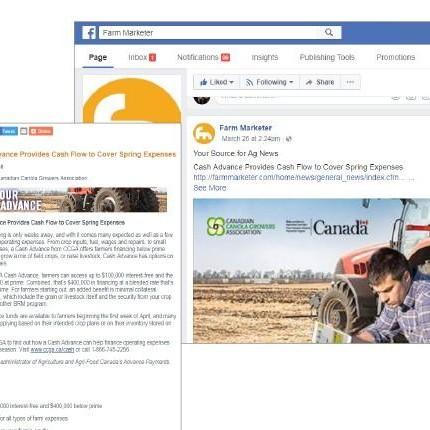This screenshot has height=430, width=430.
Task: Click the Facebook logo icon
Action: (89, 33)
